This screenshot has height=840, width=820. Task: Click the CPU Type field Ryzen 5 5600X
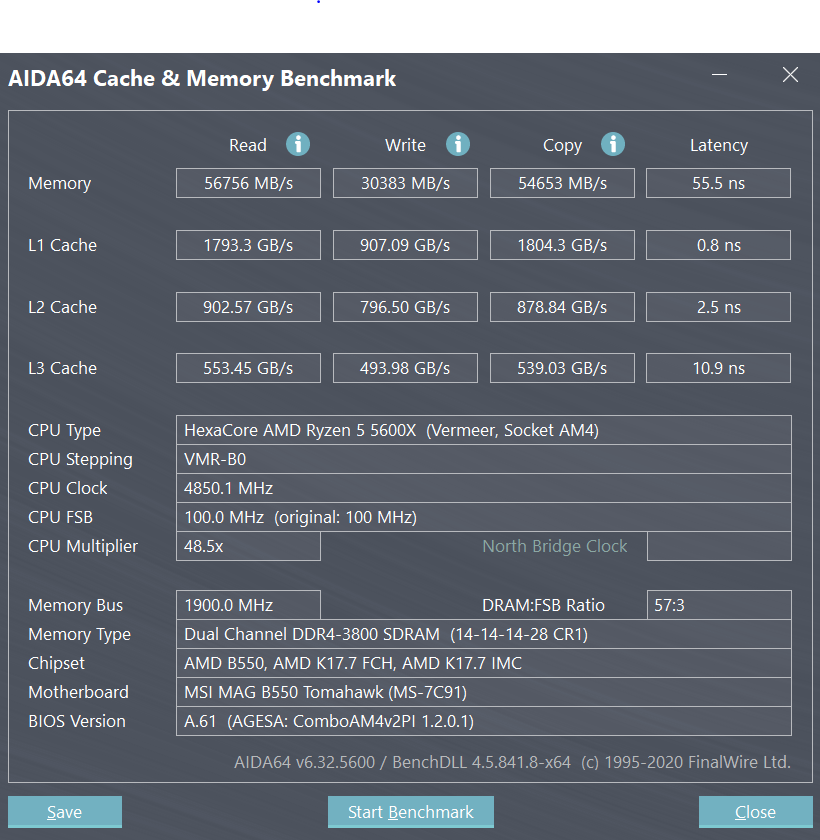484,430
